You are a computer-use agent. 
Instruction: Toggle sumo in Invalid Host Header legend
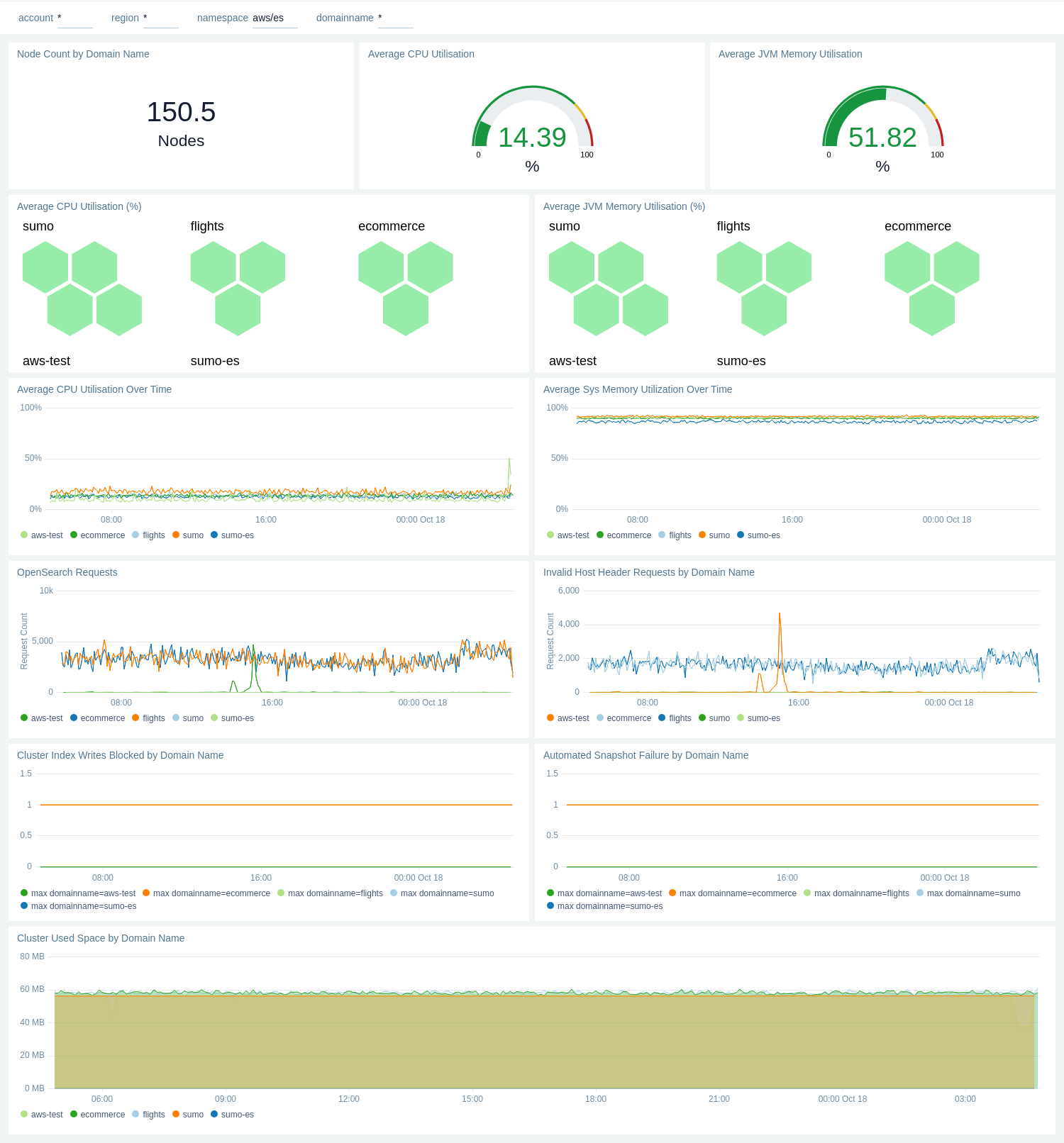(x=714, y=718)
